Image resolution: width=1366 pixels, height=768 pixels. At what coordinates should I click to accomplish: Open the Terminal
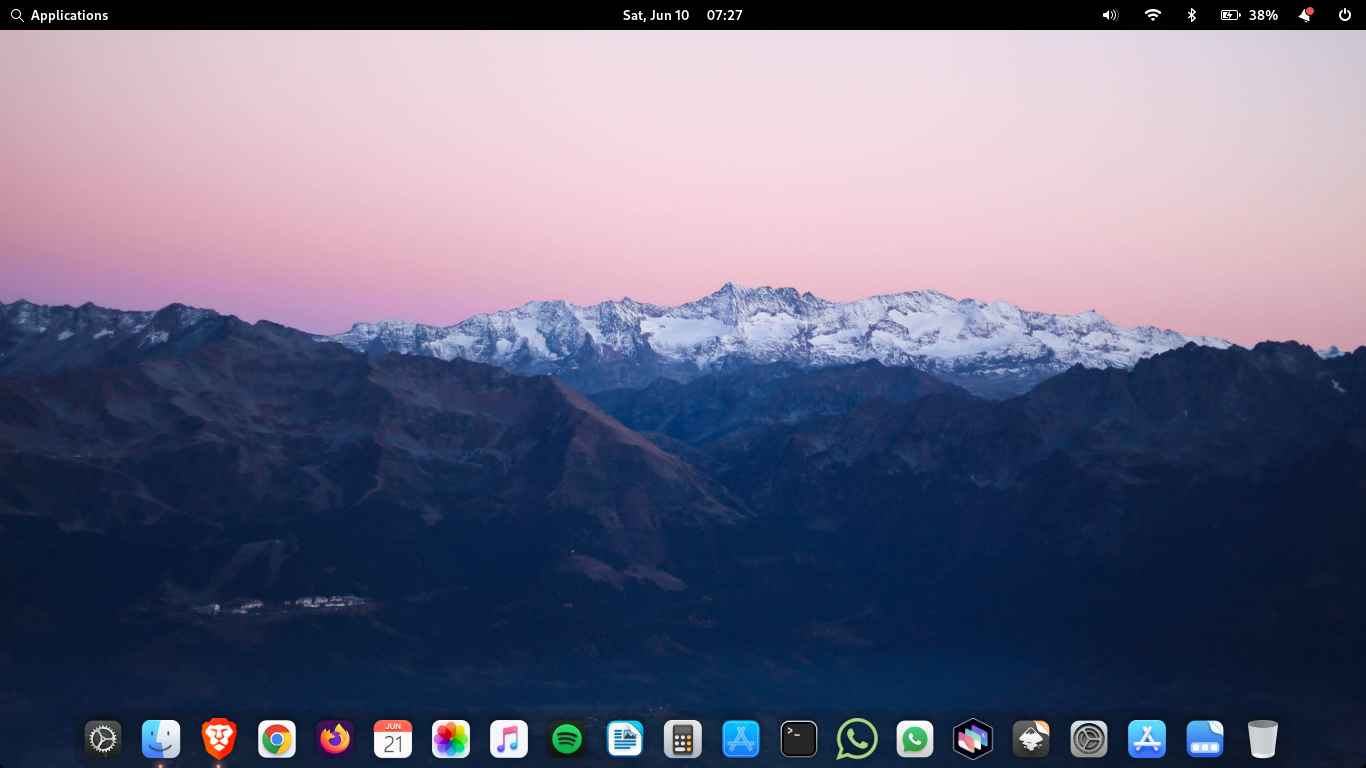coord(799,738)
